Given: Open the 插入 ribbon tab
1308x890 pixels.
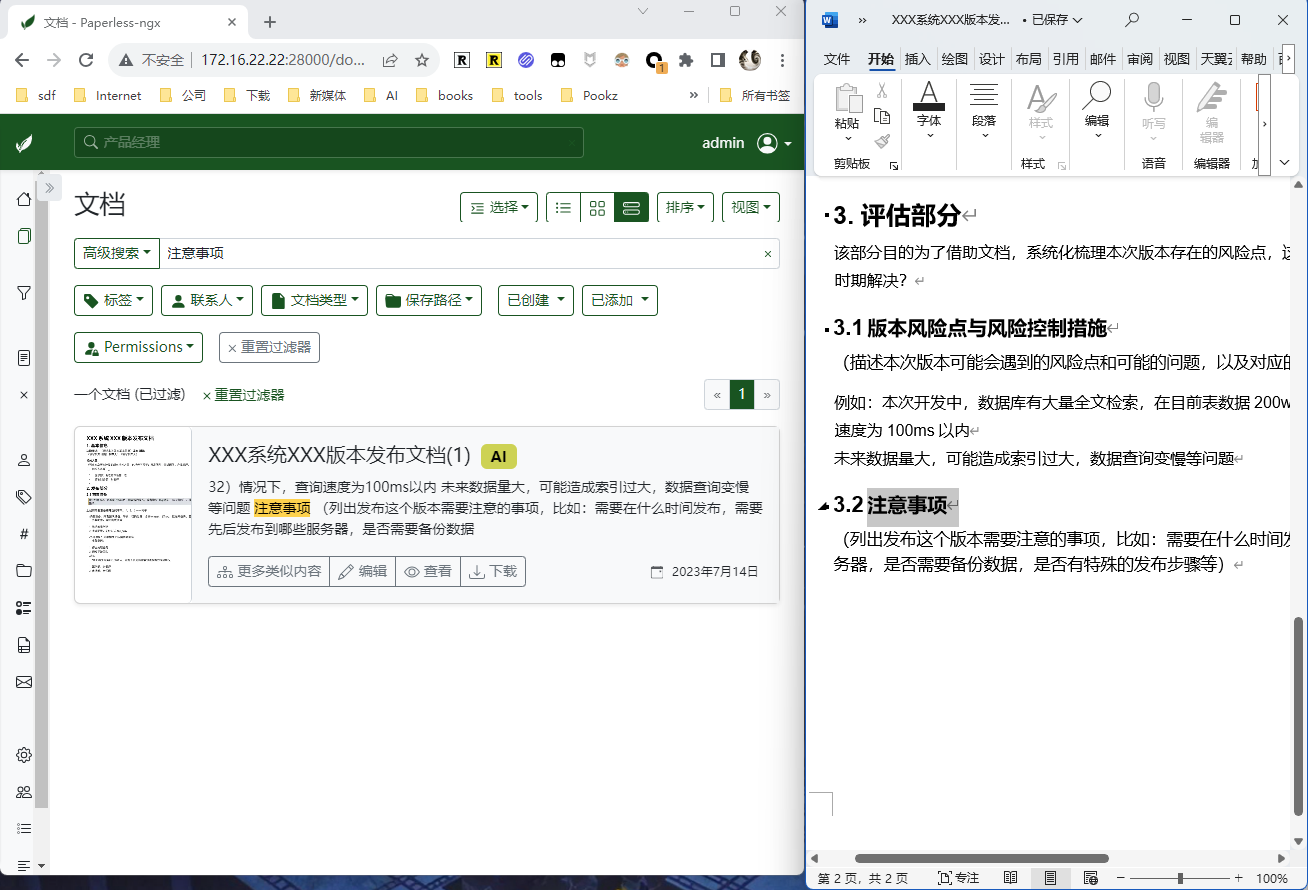Looking at the screenshot, I should pos(917,59).
